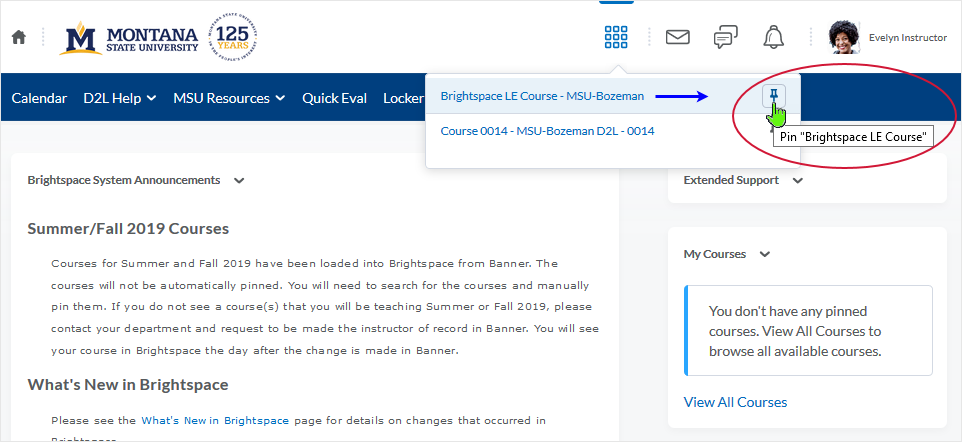The height and width of the screenshot is (442, 962).
Task: Expand My Courses widget options
Action: point(764,254)
